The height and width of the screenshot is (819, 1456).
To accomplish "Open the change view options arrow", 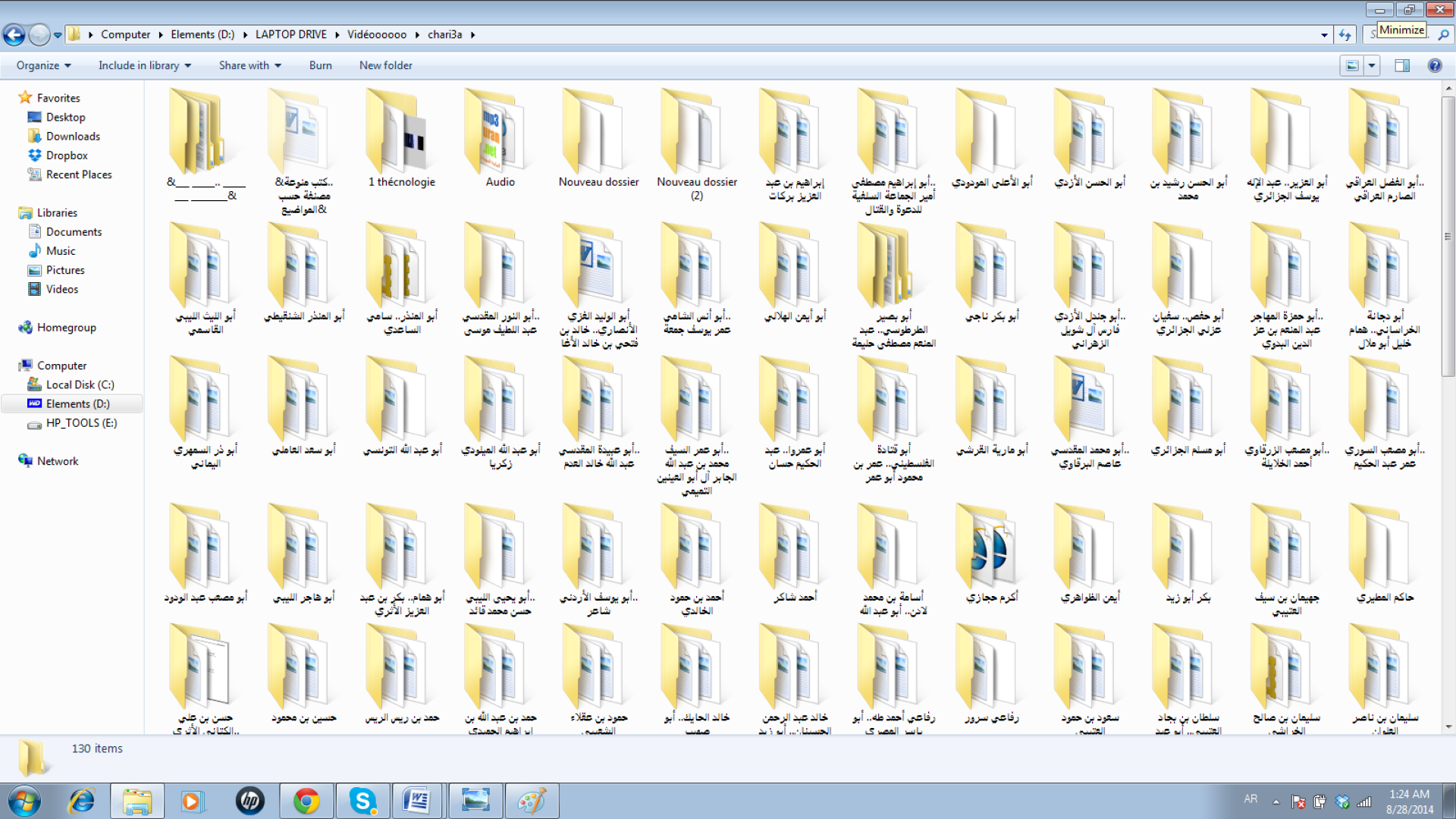I will click(1372, 66).
